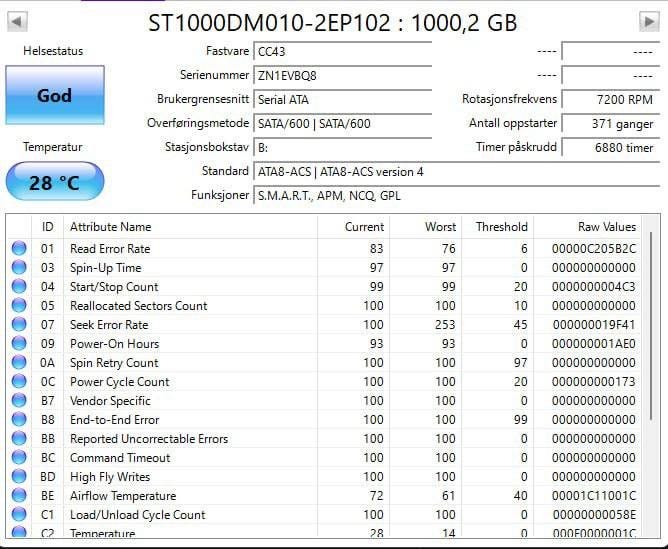Click the Temperatur label
The width and height of the screenshot is (668, 549).
coord(53,147)
